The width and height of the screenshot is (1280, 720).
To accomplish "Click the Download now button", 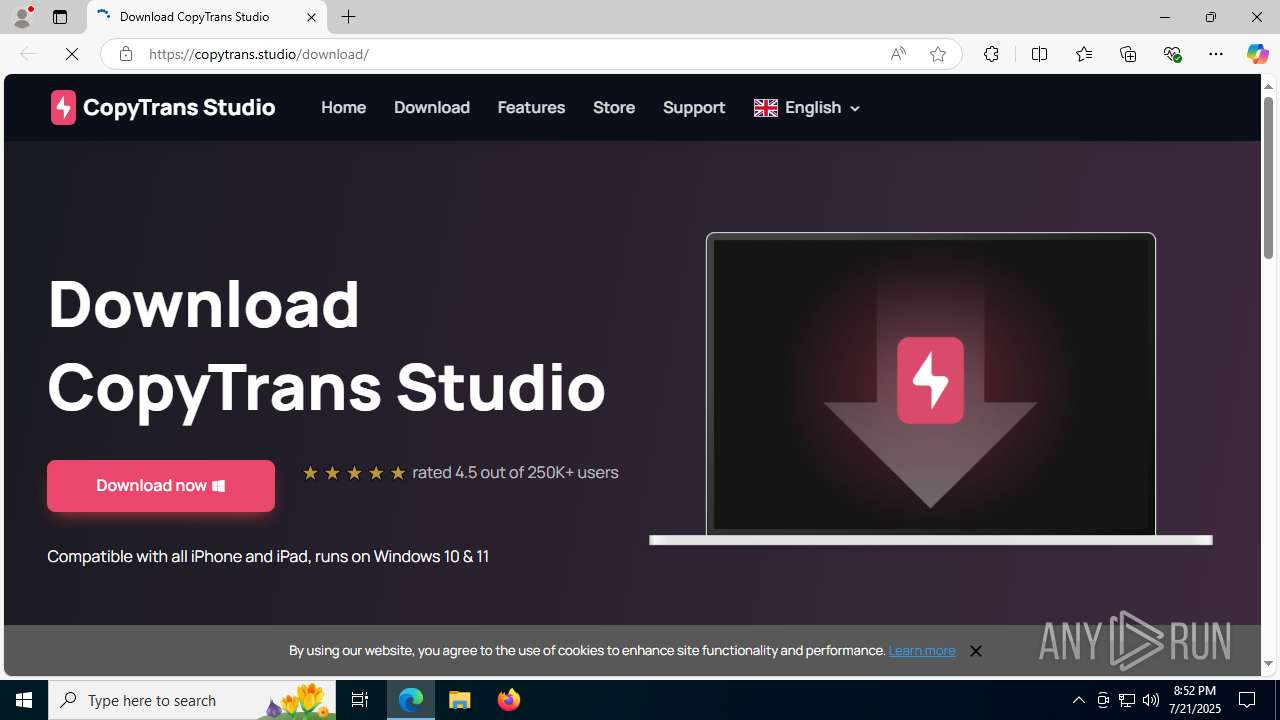I will (161, 486).
